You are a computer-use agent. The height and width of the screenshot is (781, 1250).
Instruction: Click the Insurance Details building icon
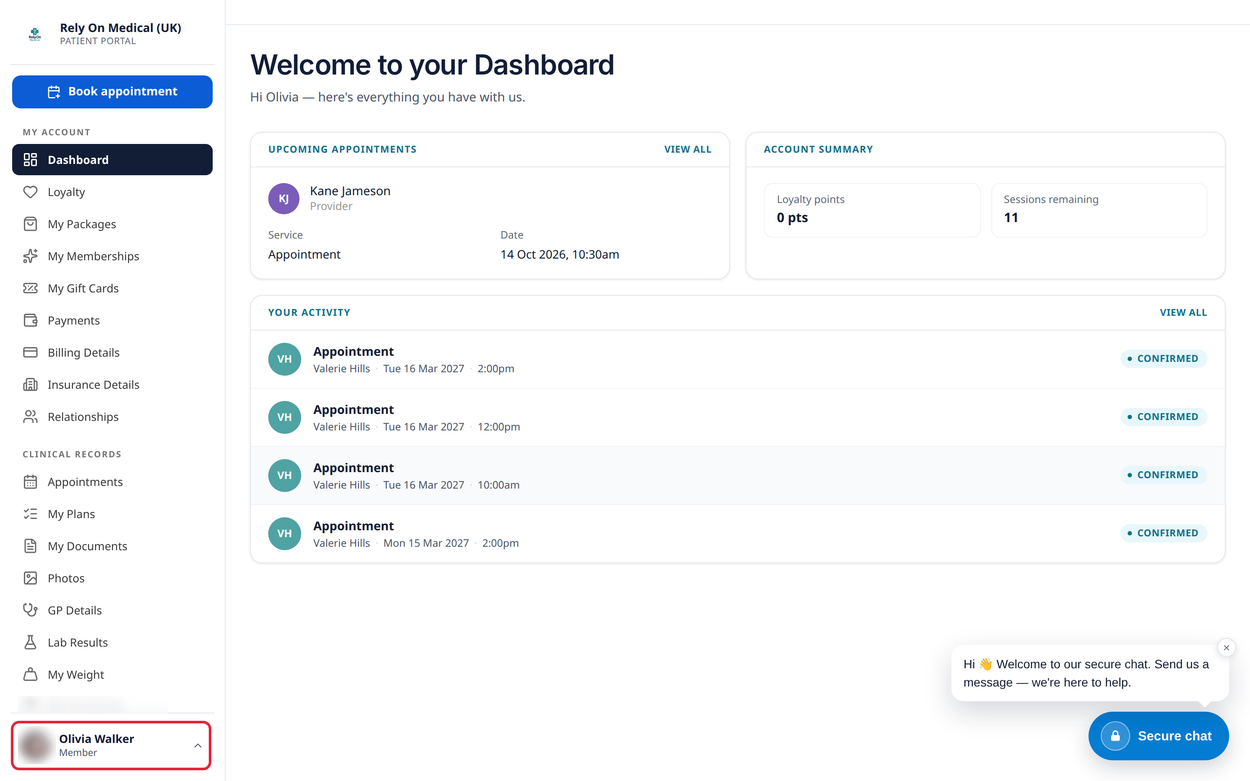click(x=30, y=384)
